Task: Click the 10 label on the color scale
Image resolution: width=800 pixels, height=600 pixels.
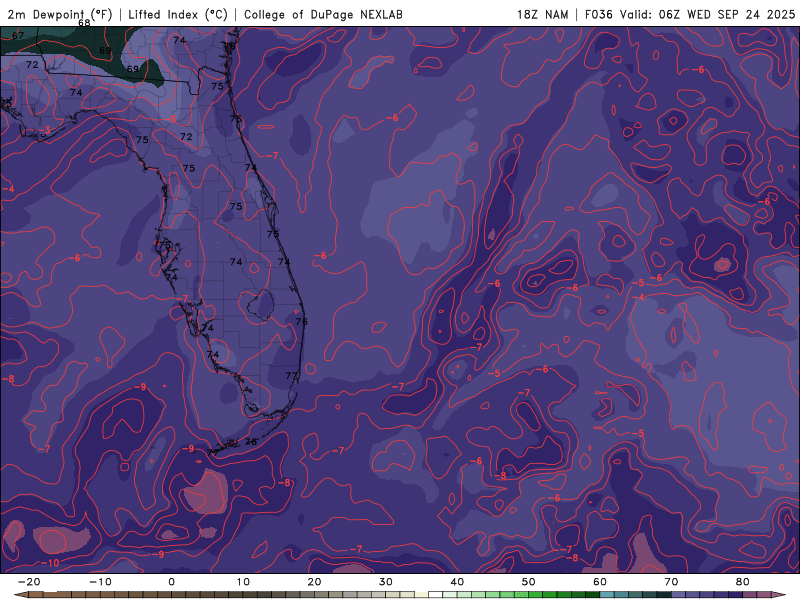Action: click(x=243, y=582)
